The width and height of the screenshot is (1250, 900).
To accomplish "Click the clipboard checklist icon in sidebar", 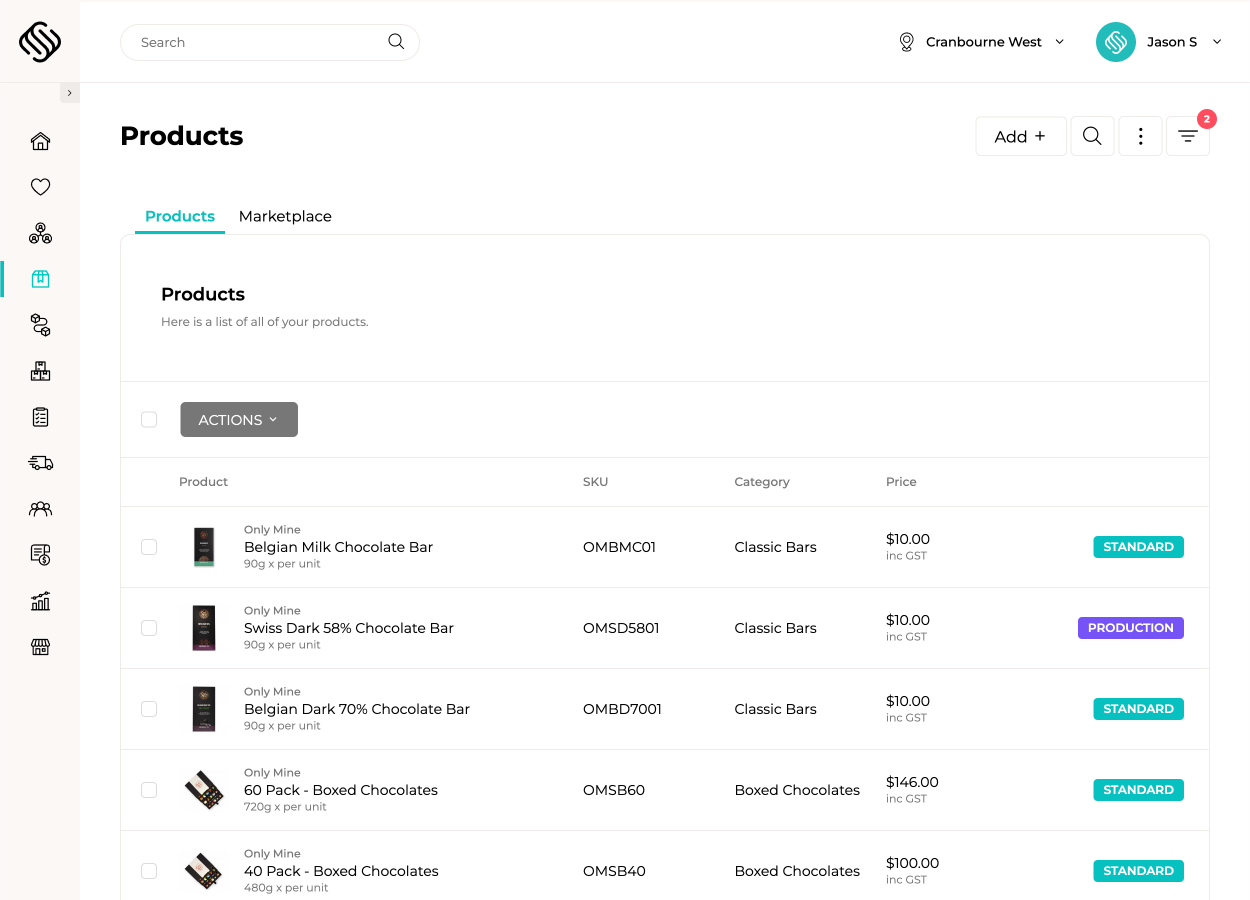I will 40,417.
